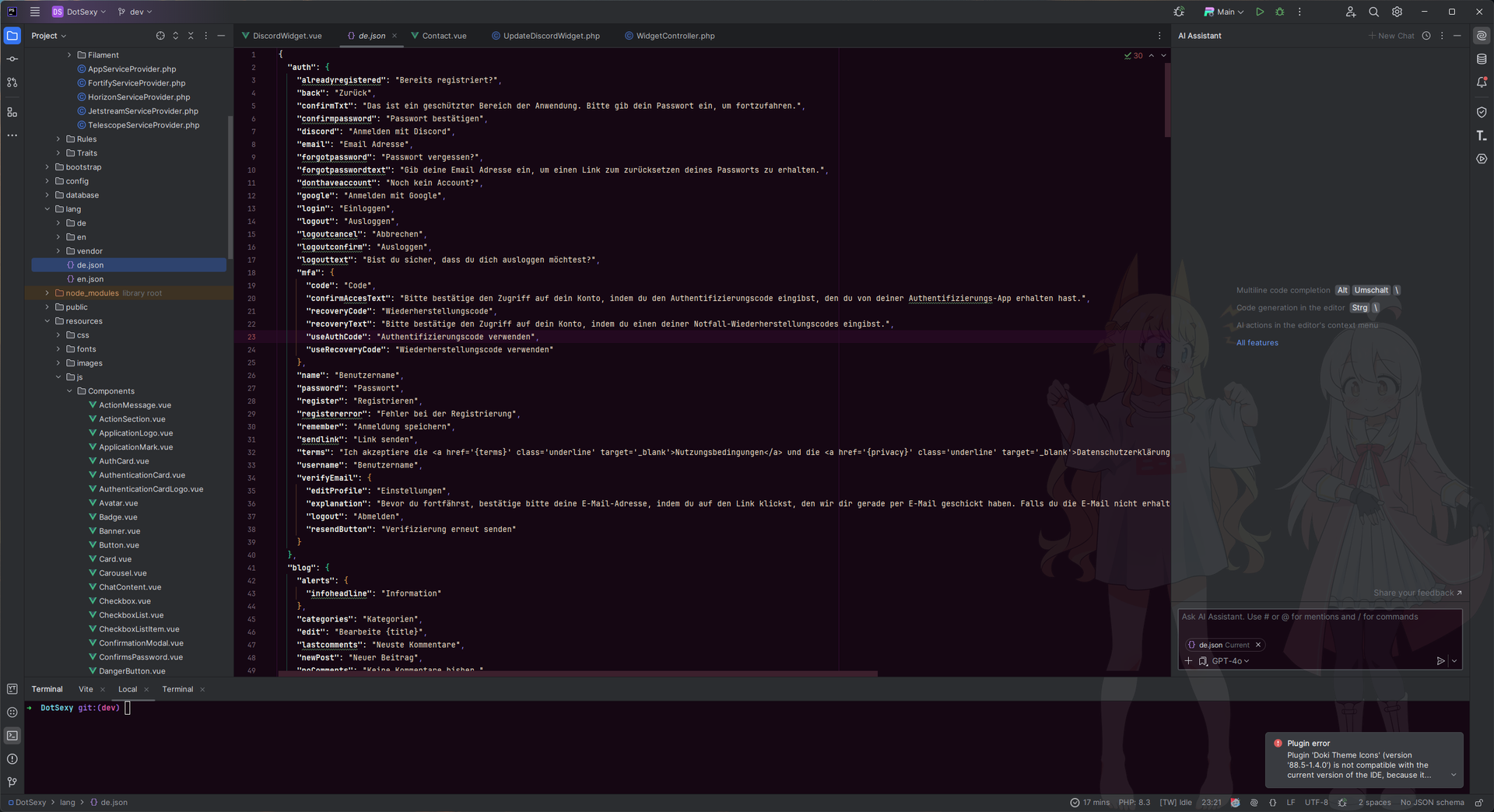Open Notifications bell in right sidebar
Viewport: 1494px width, 812px height.
click(1482, 82)
